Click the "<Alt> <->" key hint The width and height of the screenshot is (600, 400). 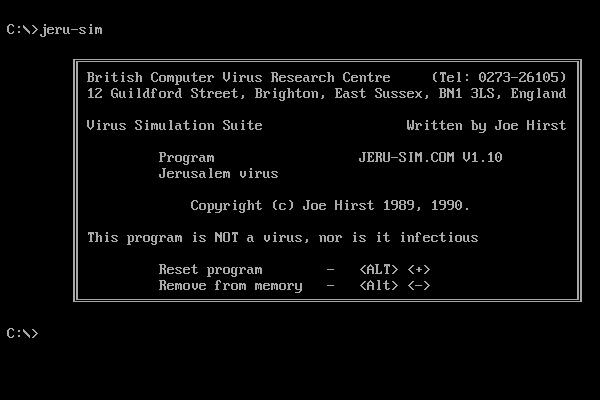395,286
